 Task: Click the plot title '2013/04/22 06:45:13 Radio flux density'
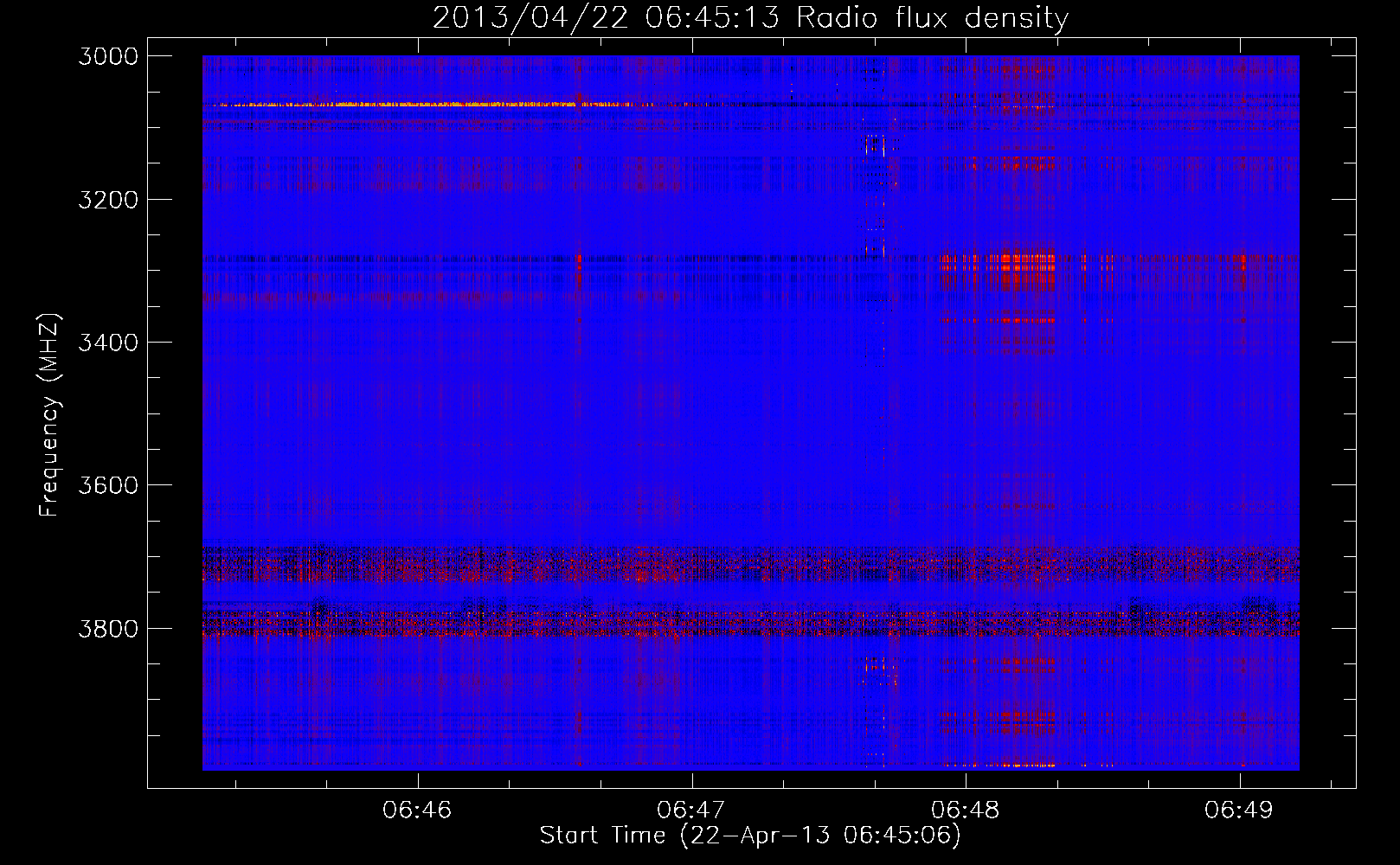click(750, 17)
